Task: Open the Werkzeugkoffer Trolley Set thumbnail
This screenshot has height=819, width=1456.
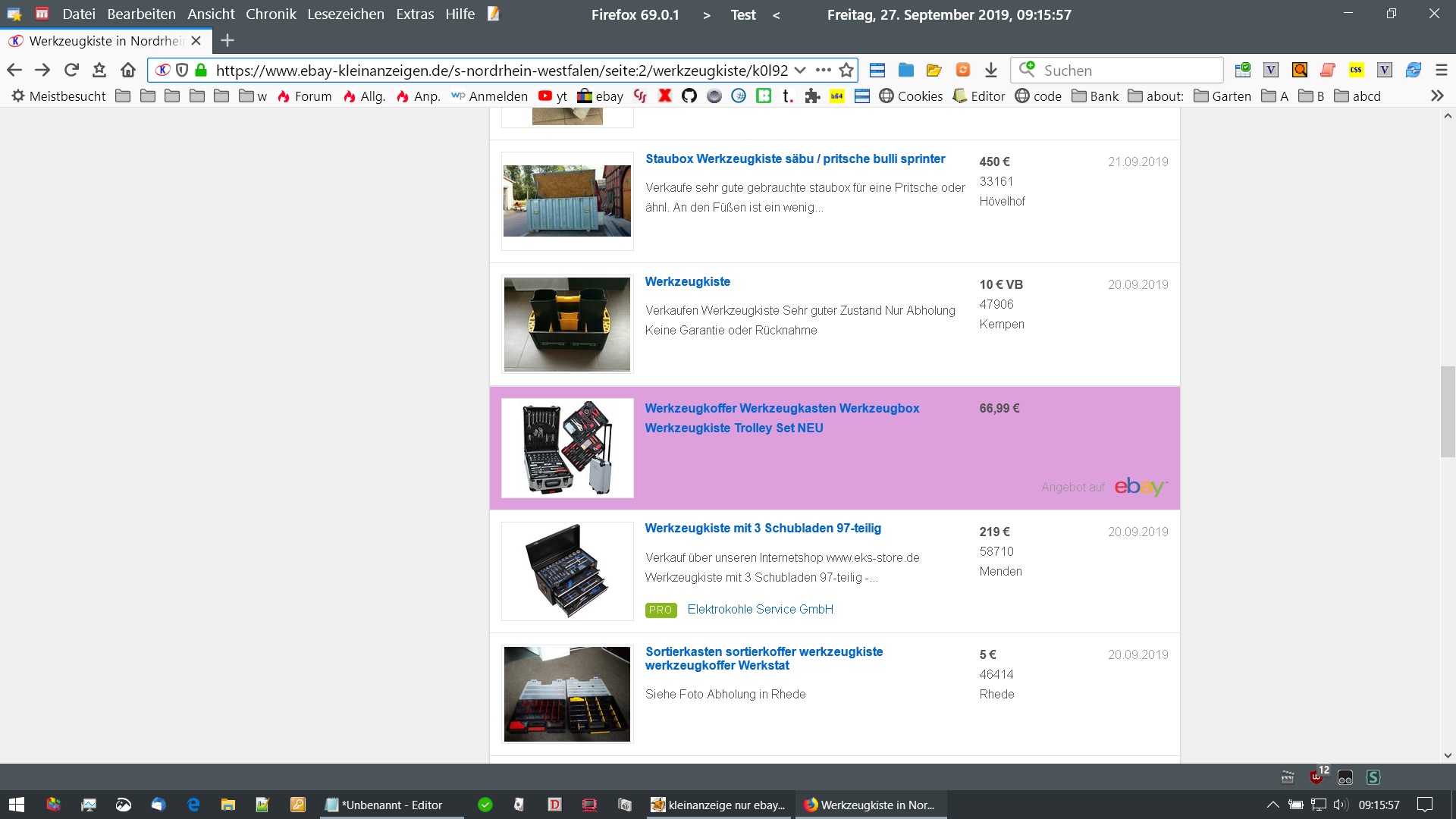Action: tap(567, 447)
